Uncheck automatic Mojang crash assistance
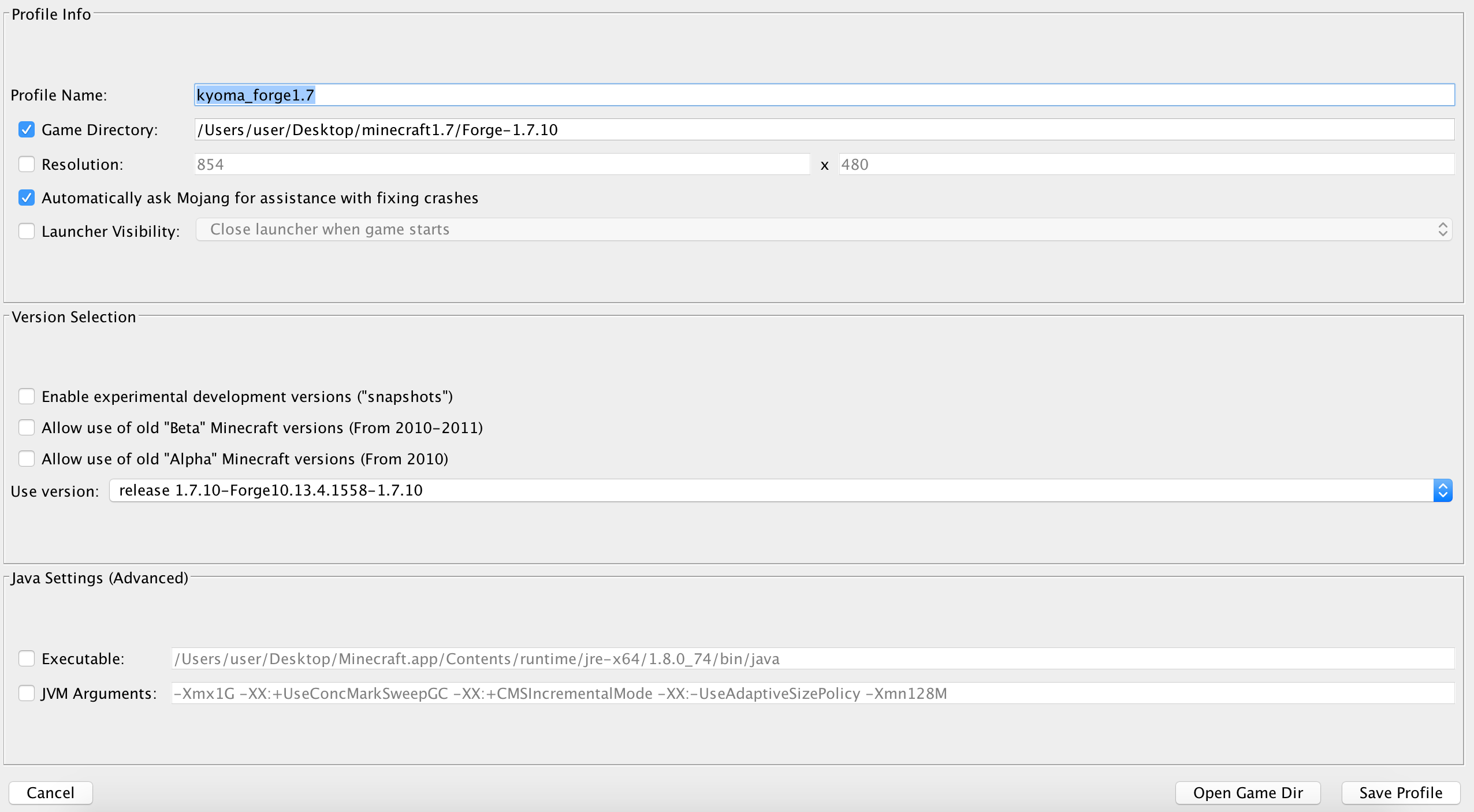 coord(27,198)
